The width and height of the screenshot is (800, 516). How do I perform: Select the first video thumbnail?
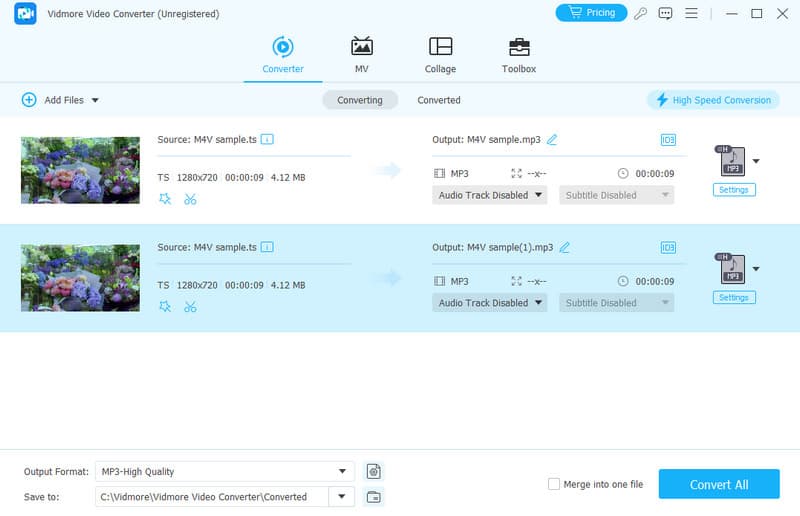(x=80, y=170)
